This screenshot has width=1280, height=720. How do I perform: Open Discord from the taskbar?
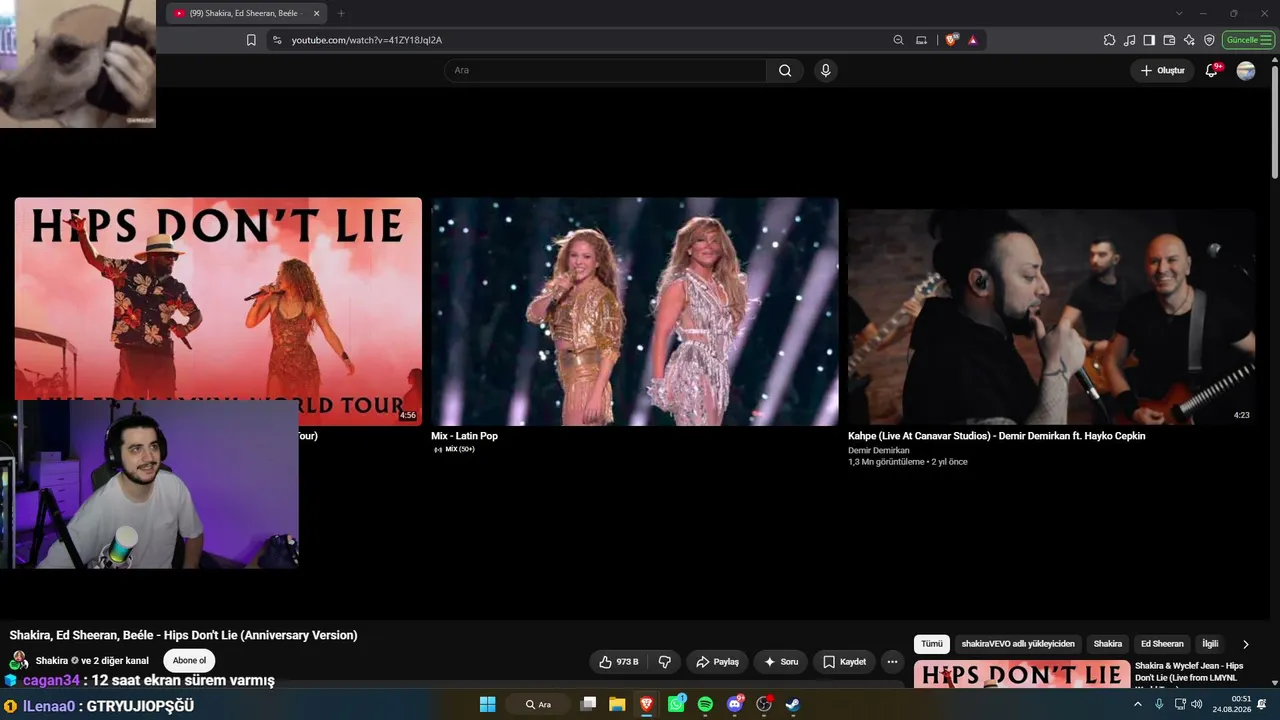[x=735, y=704]
